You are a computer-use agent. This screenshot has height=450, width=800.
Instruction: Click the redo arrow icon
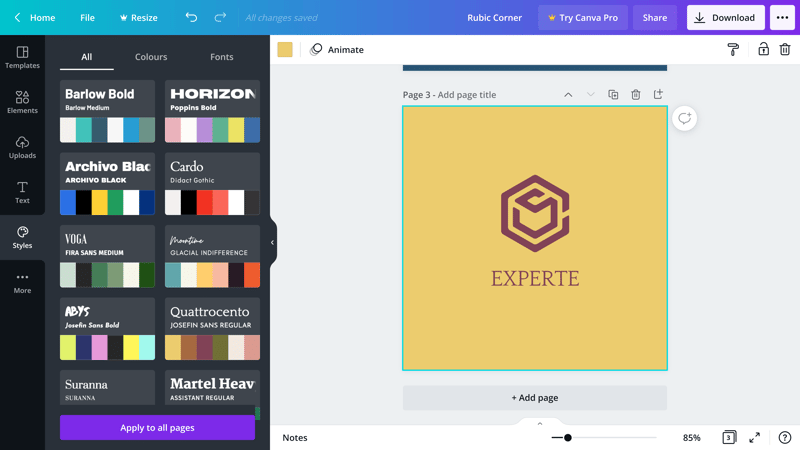point(220,17)
